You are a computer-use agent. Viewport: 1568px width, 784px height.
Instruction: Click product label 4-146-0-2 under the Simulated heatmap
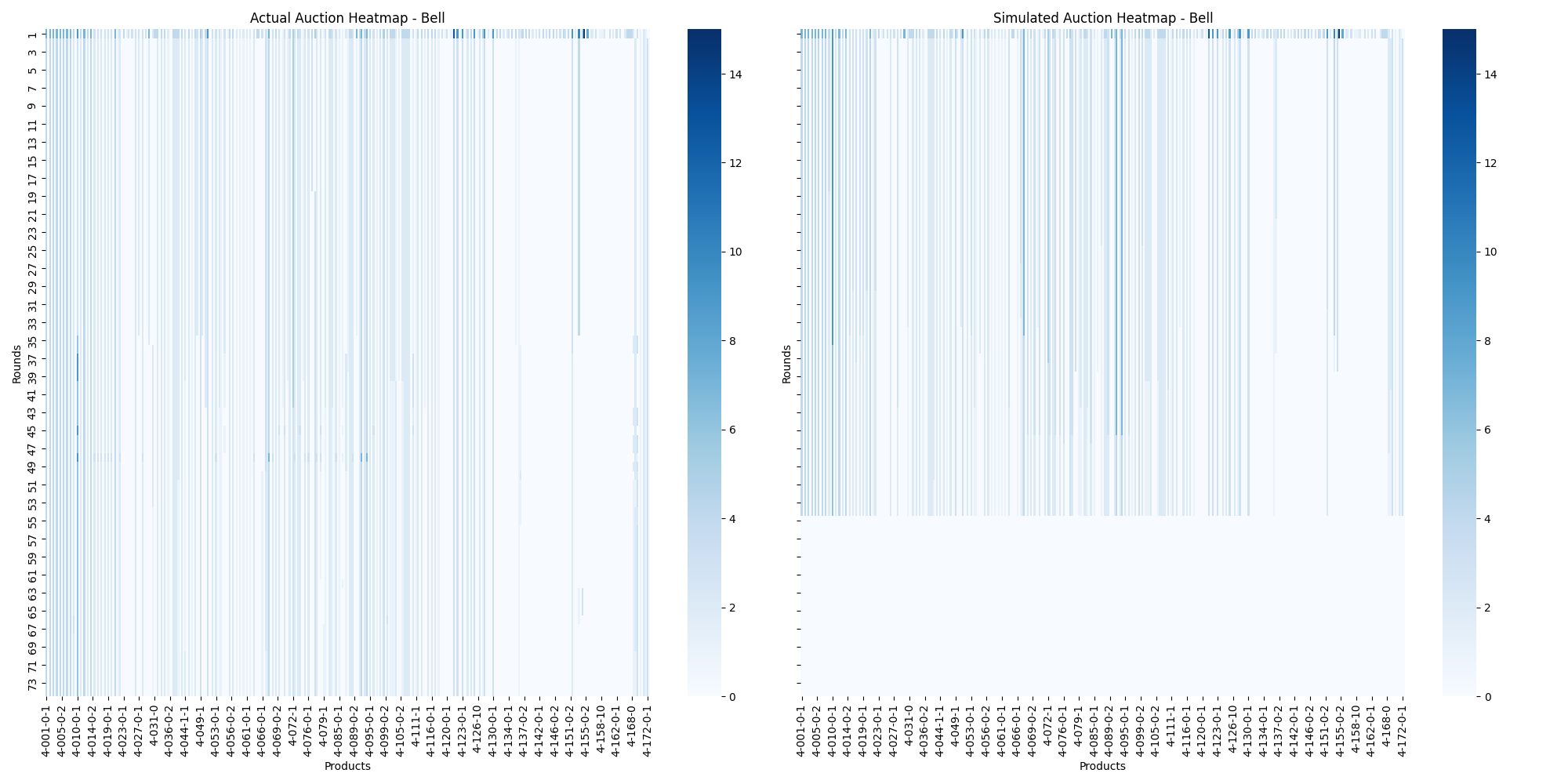pos(1309,730)
